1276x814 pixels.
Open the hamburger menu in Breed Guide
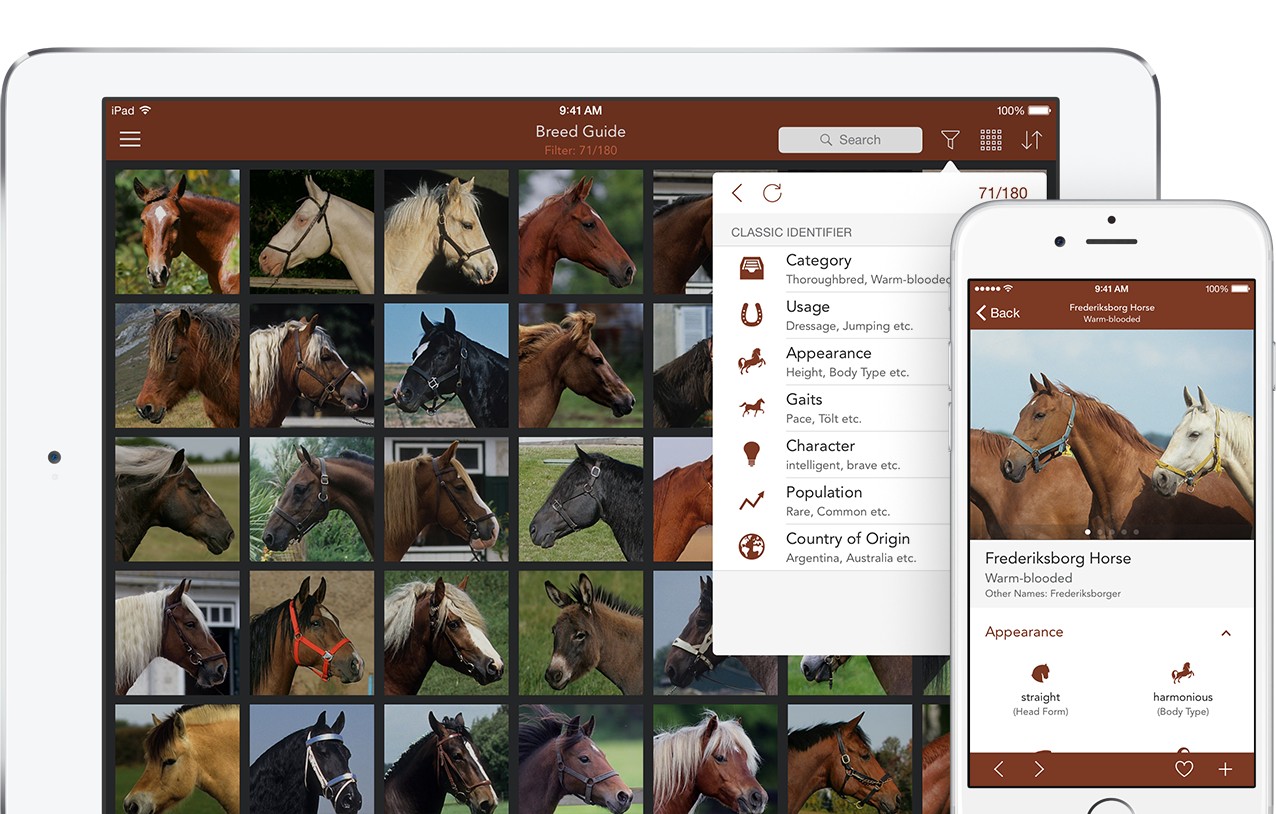(x=130, y=140)
